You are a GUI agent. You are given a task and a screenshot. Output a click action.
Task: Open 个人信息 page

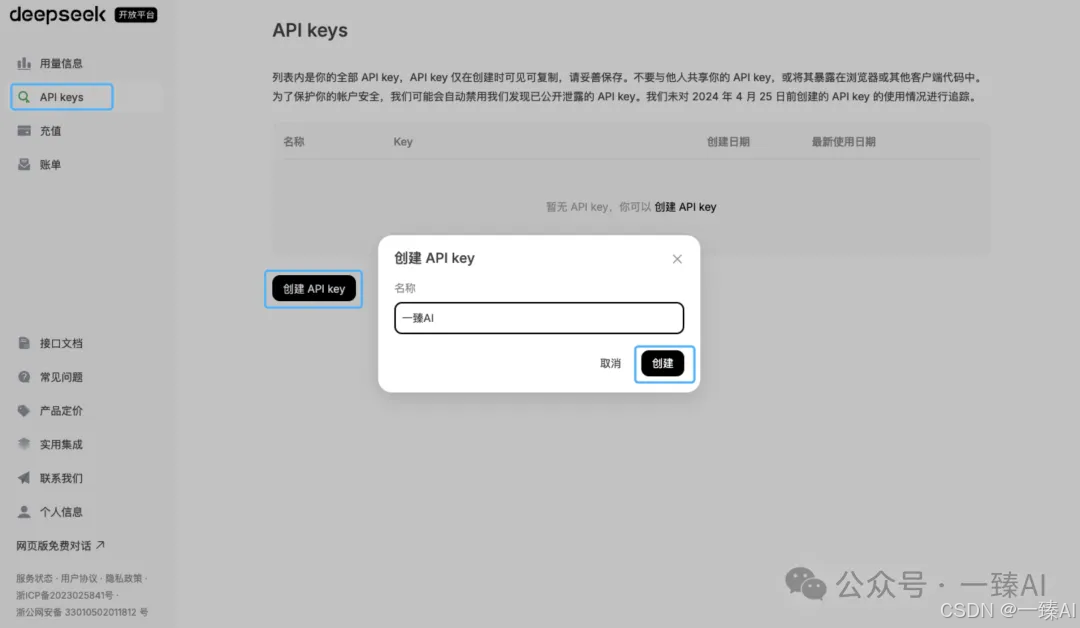pyautogui.click(x=61, y=512)
